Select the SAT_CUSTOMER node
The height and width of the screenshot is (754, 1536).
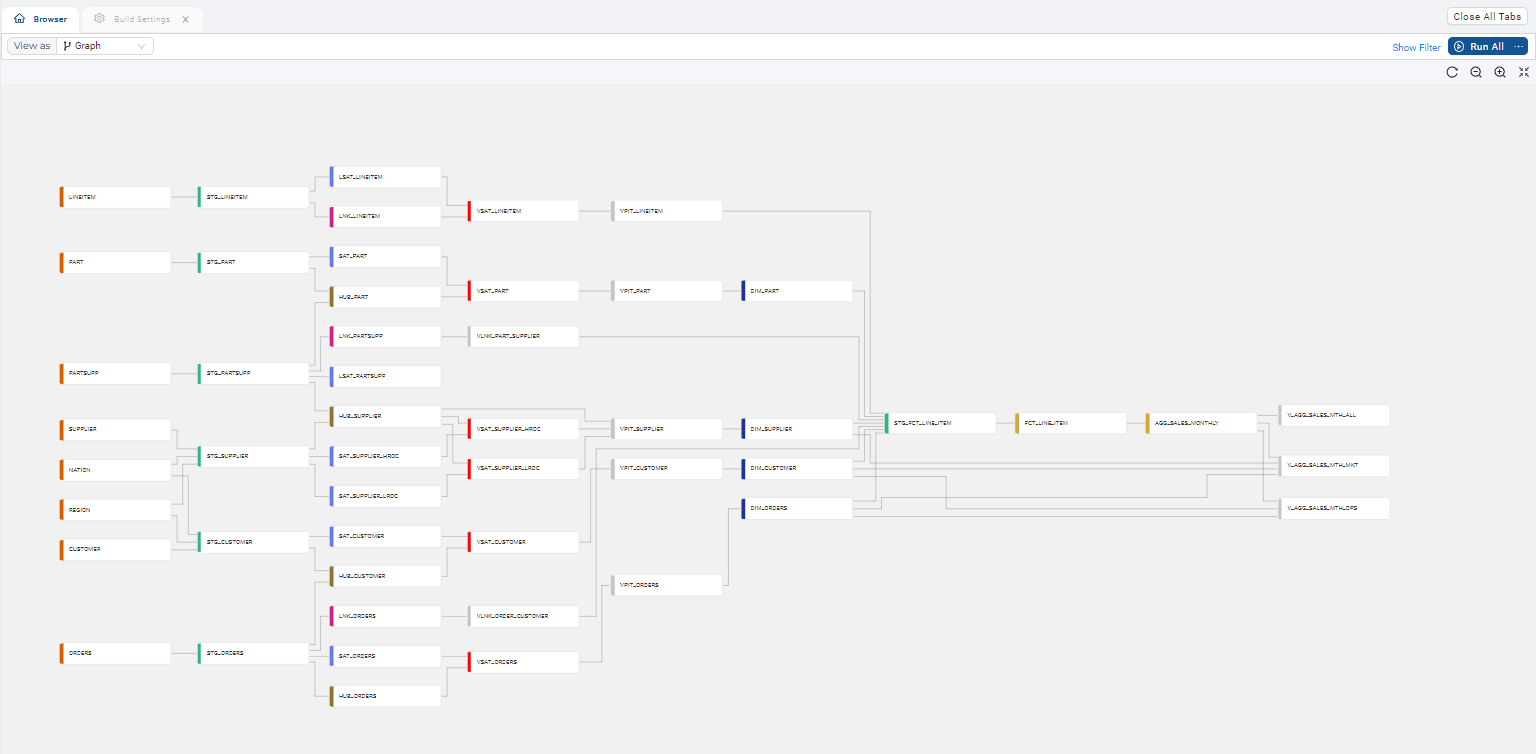385,536
